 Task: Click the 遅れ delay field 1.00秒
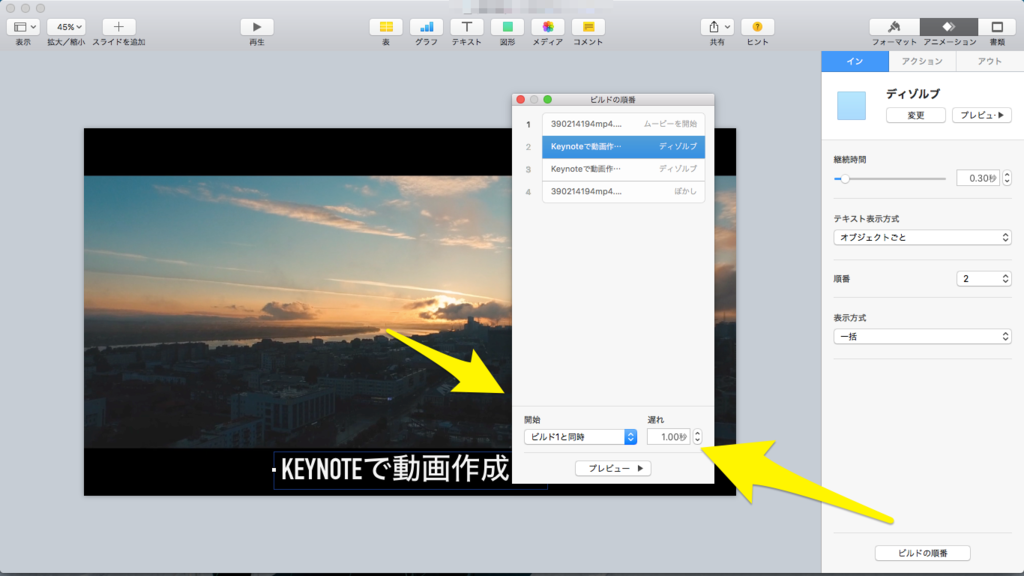coord(668,437)
